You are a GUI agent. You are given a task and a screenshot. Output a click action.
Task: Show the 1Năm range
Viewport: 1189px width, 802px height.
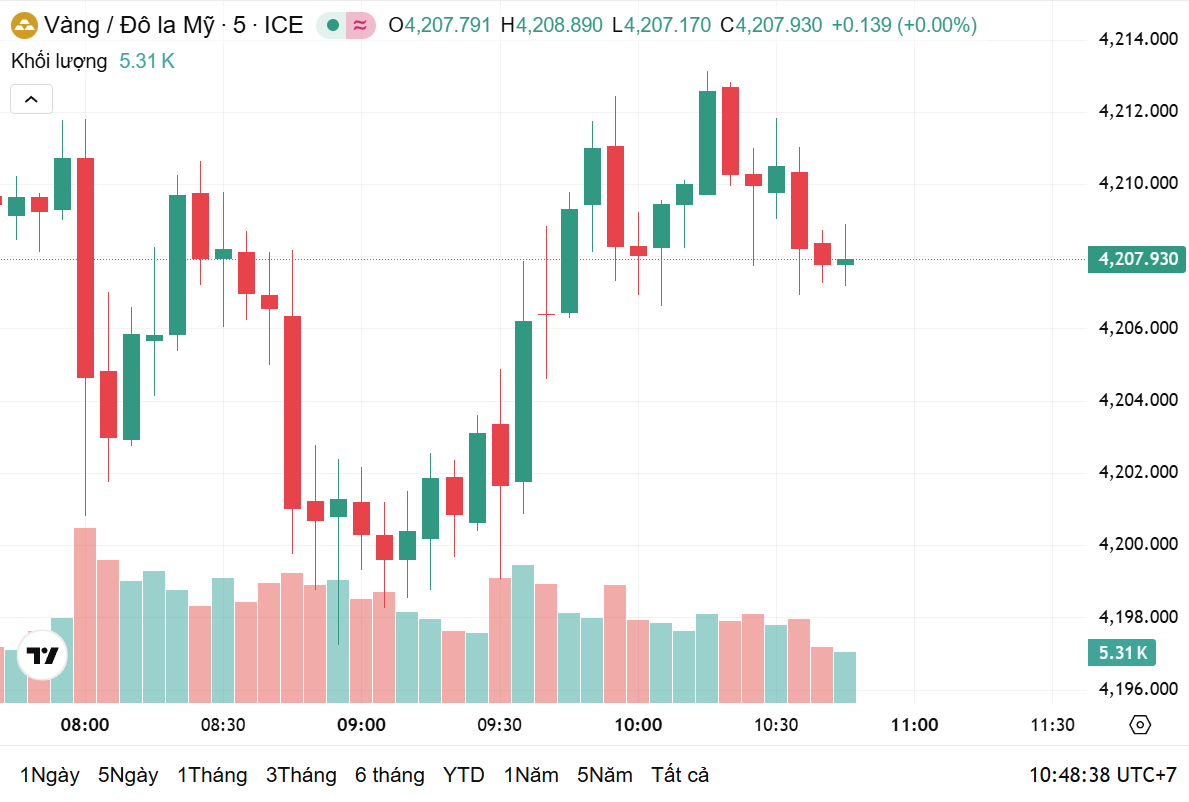click(531, 775)
